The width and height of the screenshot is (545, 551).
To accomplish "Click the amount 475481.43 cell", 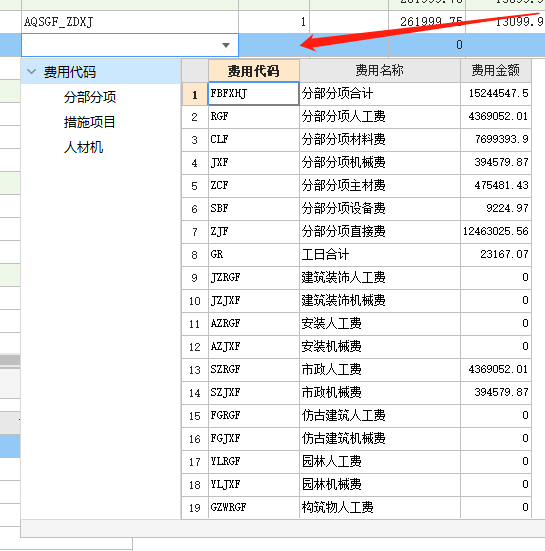I will [x=495, y=186].
